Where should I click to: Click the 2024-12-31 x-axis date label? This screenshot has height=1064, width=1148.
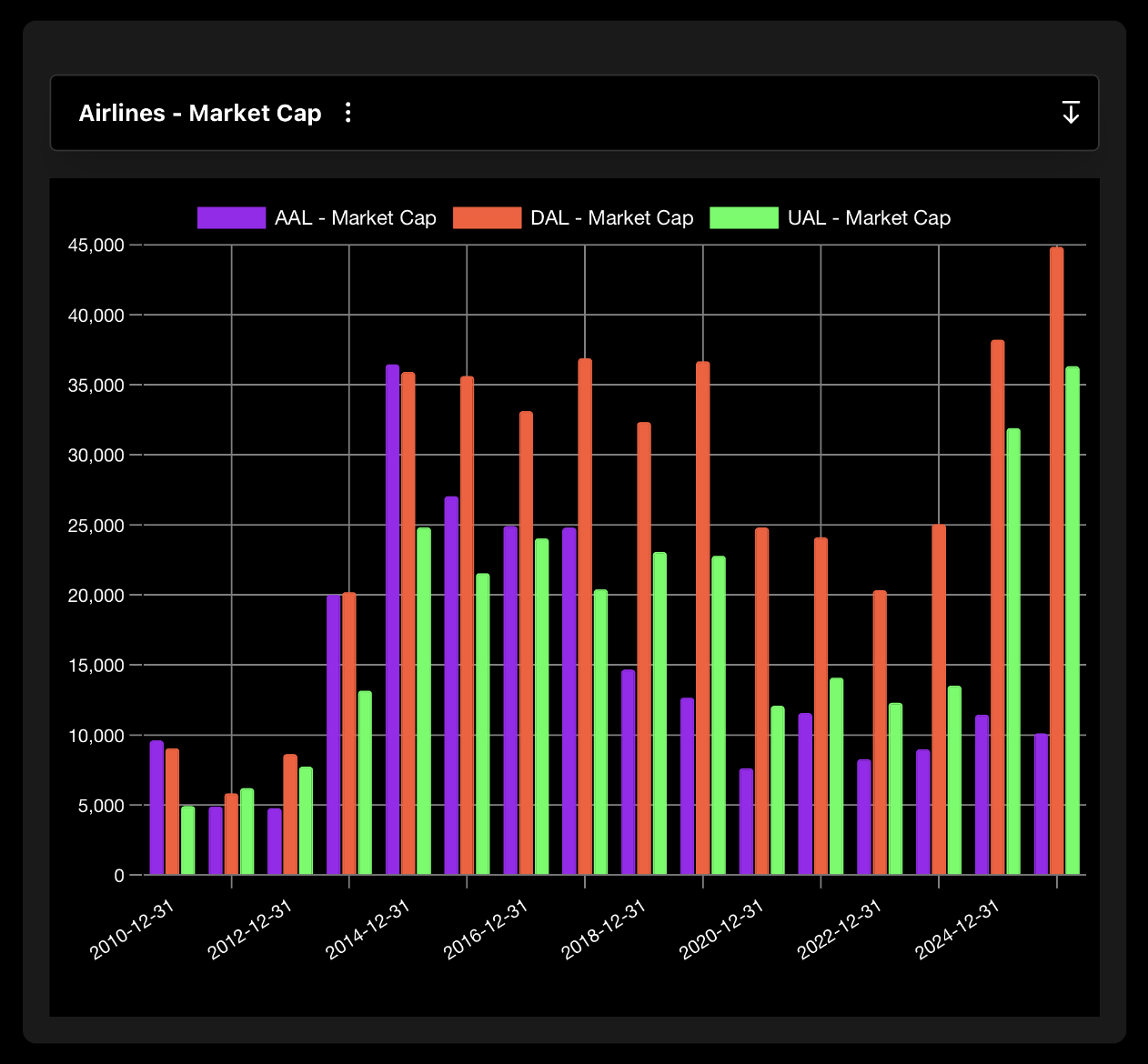coord(957,929)
